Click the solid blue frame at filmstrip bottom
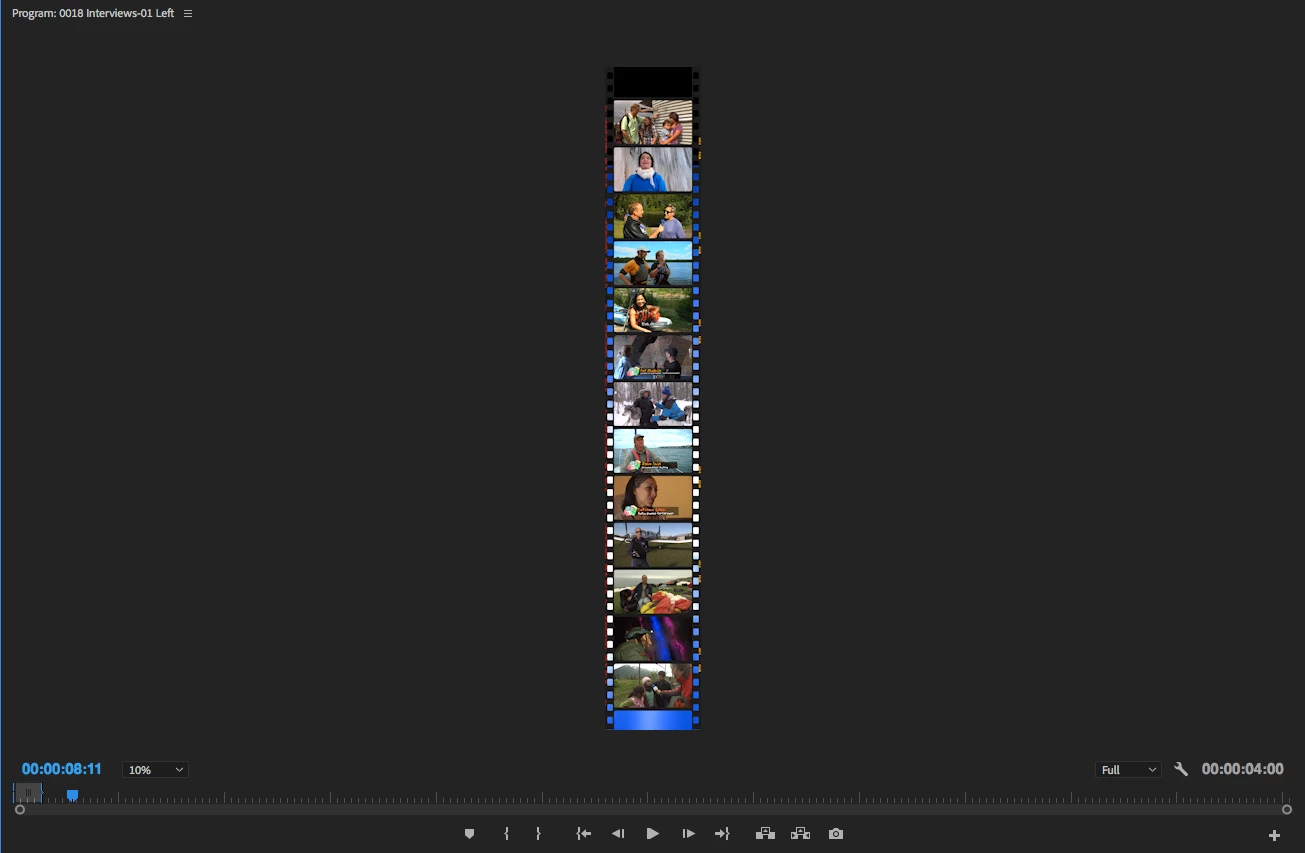The width and height of the screenshot is (1305, 853). tap(653, 720)
